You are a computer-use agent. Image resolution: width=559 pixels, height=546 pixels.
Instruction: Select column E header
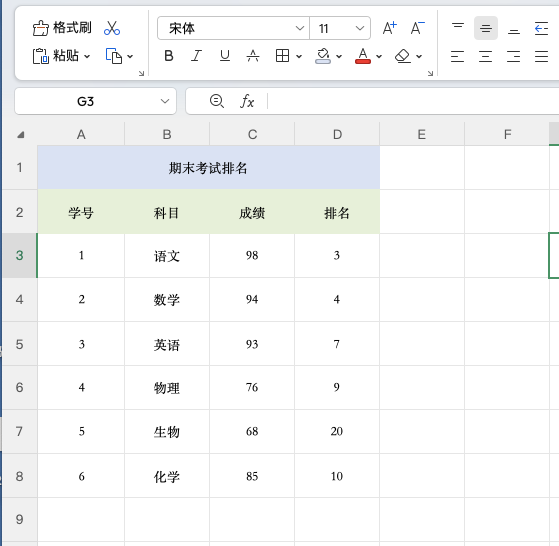(422, 134)
